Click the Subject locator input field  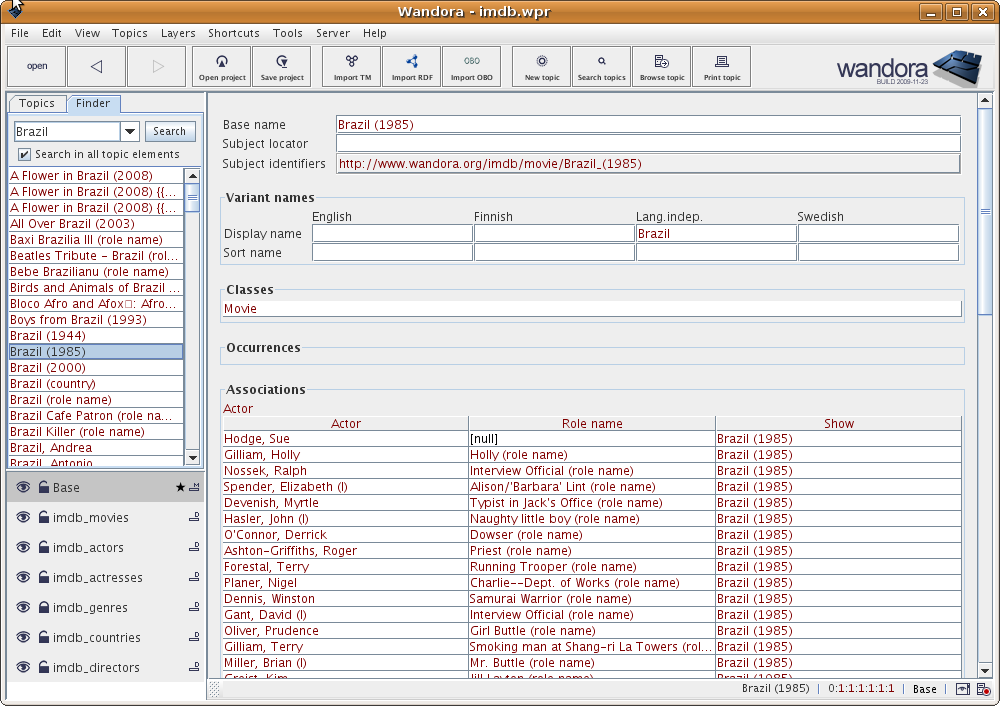click(x=647, y=144)
